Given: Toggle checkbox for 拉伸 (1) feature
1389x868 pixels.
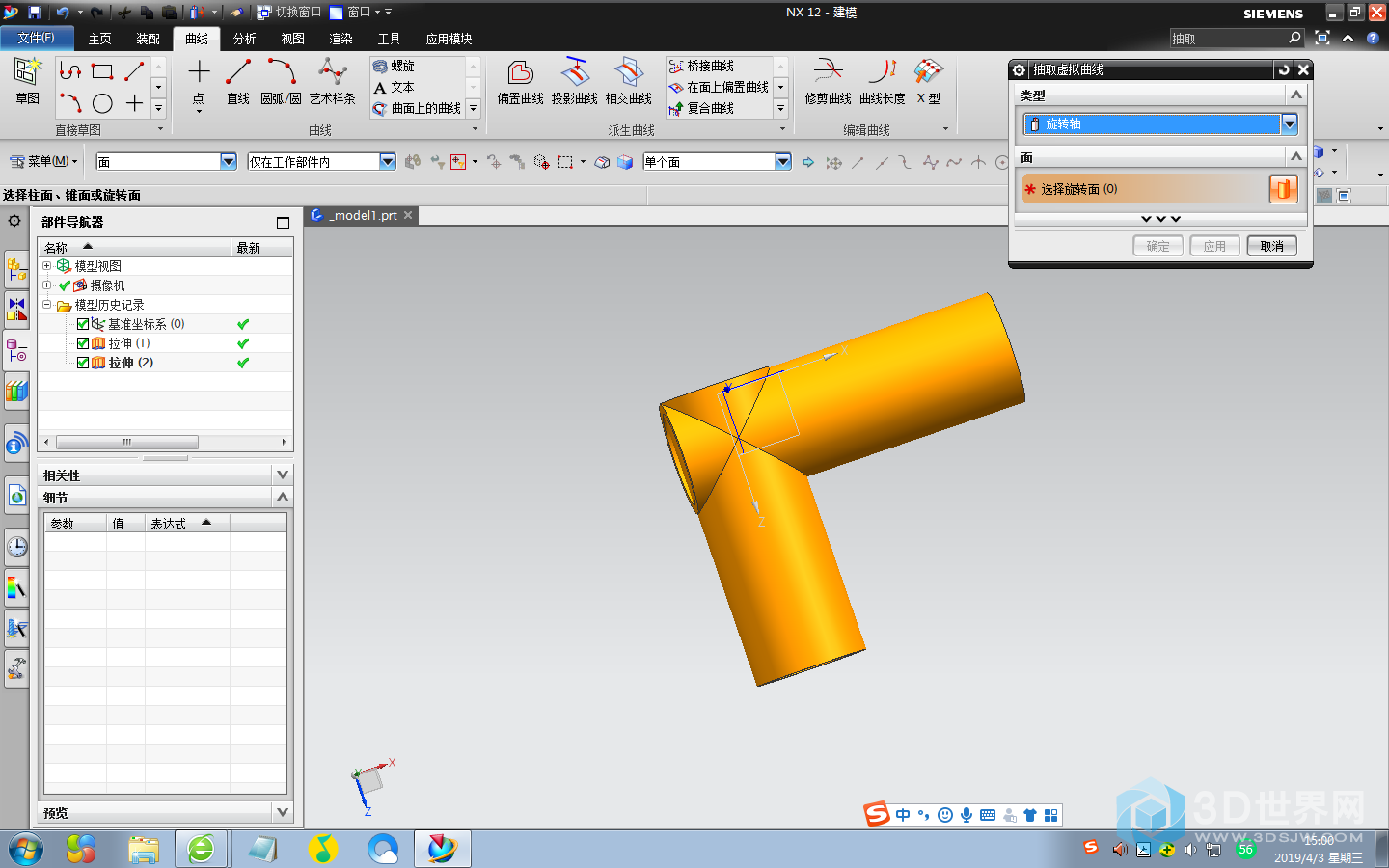Looking at the screenshot, I should pyautogui.click(x=83, y=343).
